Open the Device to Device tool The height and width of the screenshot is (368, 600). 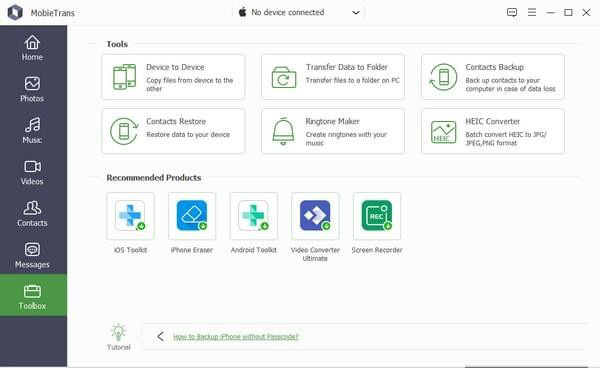coord(173,77)
